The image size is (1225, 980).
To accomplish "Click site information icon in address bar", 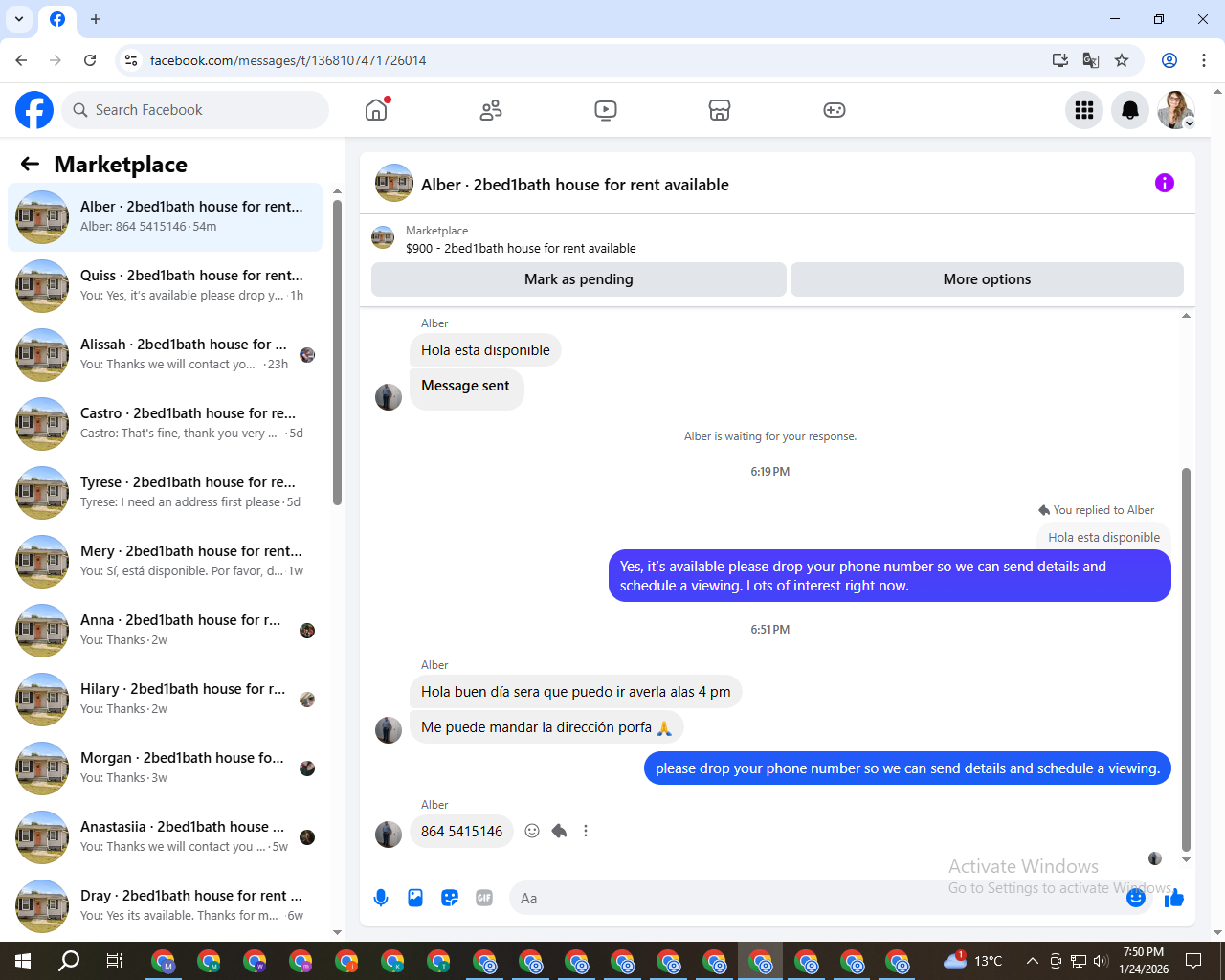I will 131,60.
